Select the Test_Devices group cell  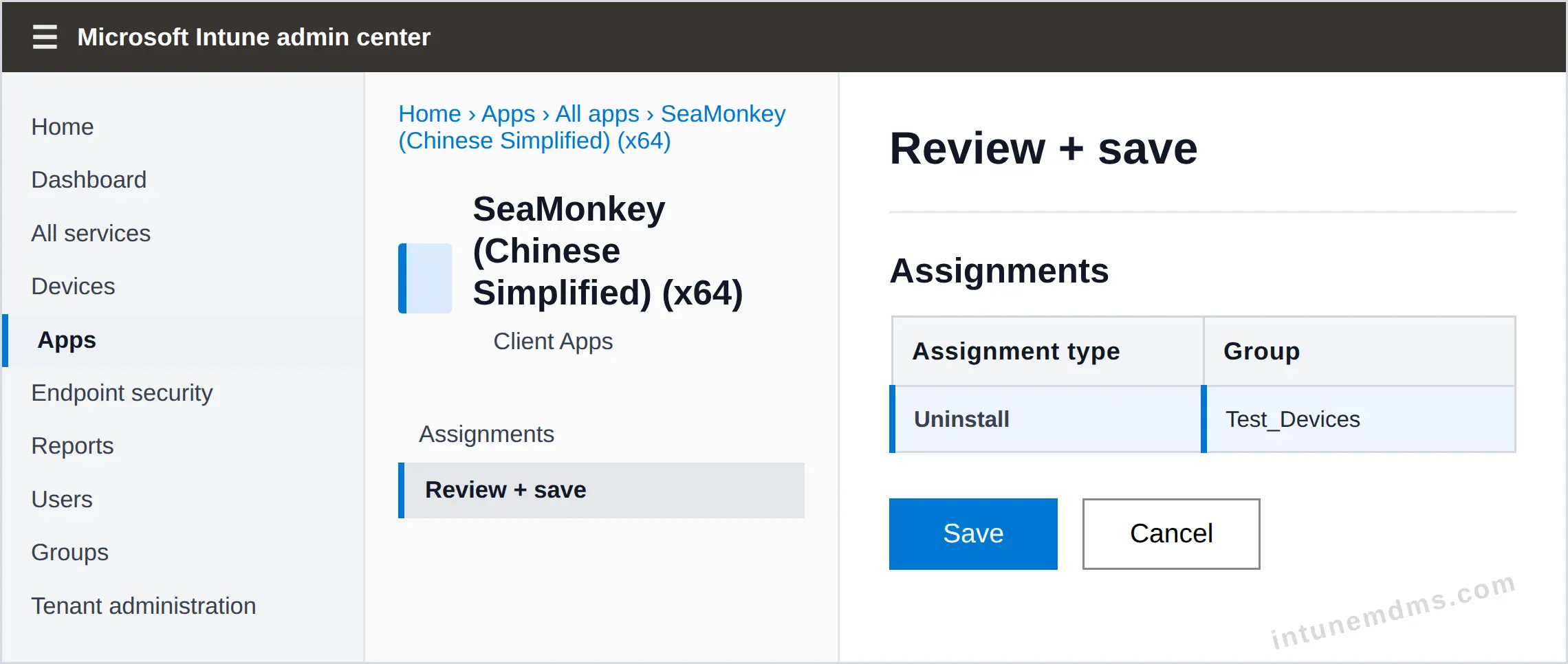pos(1359,419)
